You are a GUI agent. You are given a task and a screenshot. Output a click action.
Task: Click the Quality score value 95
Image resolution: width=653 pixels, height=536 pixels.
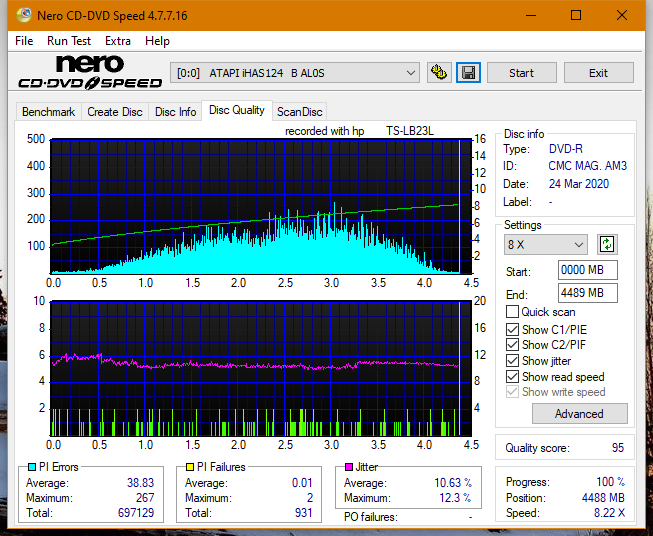coord(618,448)
